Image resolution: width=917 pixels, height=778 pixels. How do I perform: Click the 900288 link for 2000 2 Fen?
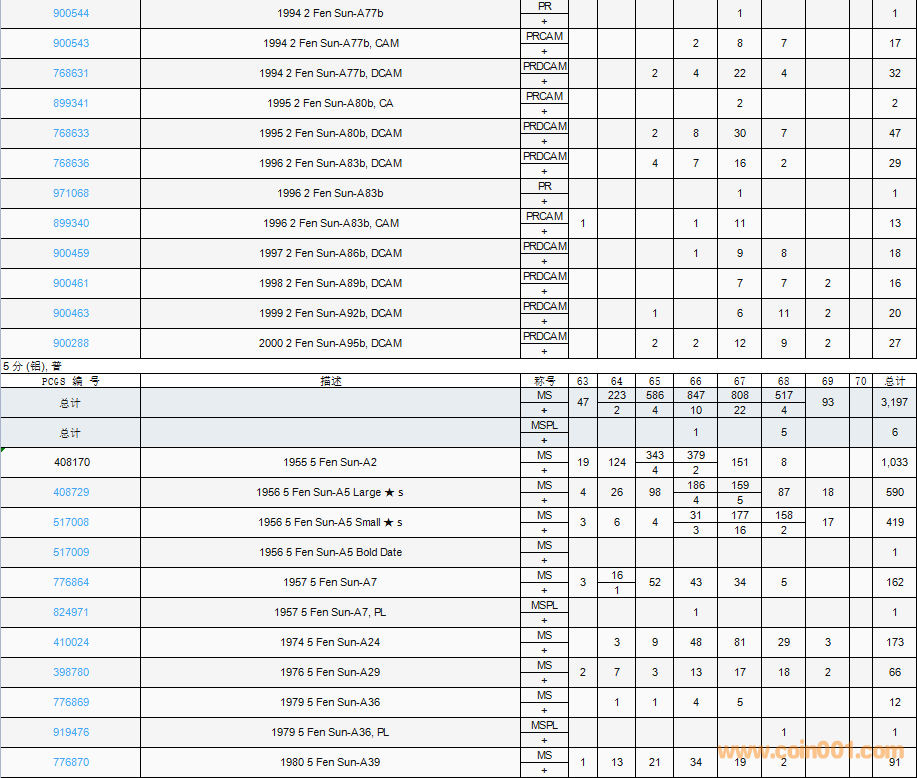click(x=71, y=343)
